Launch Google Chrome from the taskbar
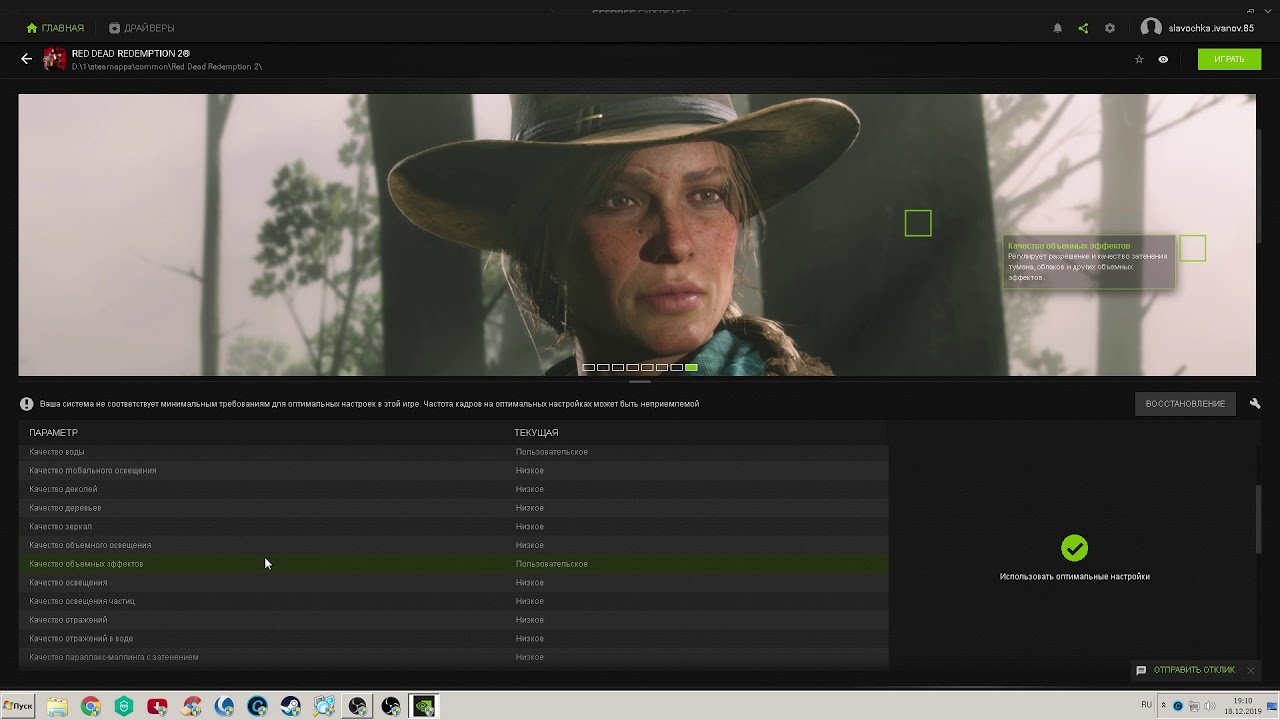The width and height of the screenshot is (1280, 720). [x=91, y=706]
